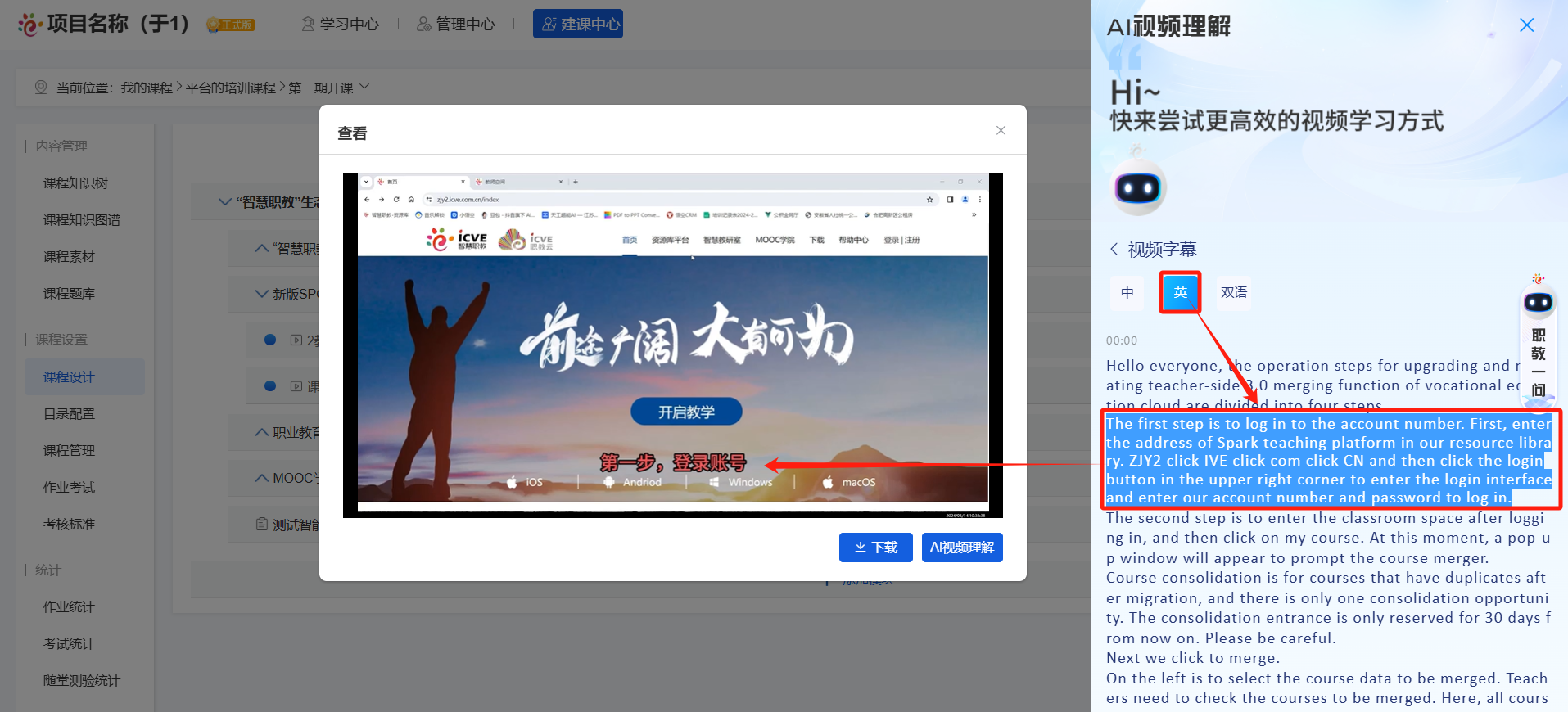Expand the 职业教育 section chevron
Screen dimensions: 1568x712
tap(262, 432)
